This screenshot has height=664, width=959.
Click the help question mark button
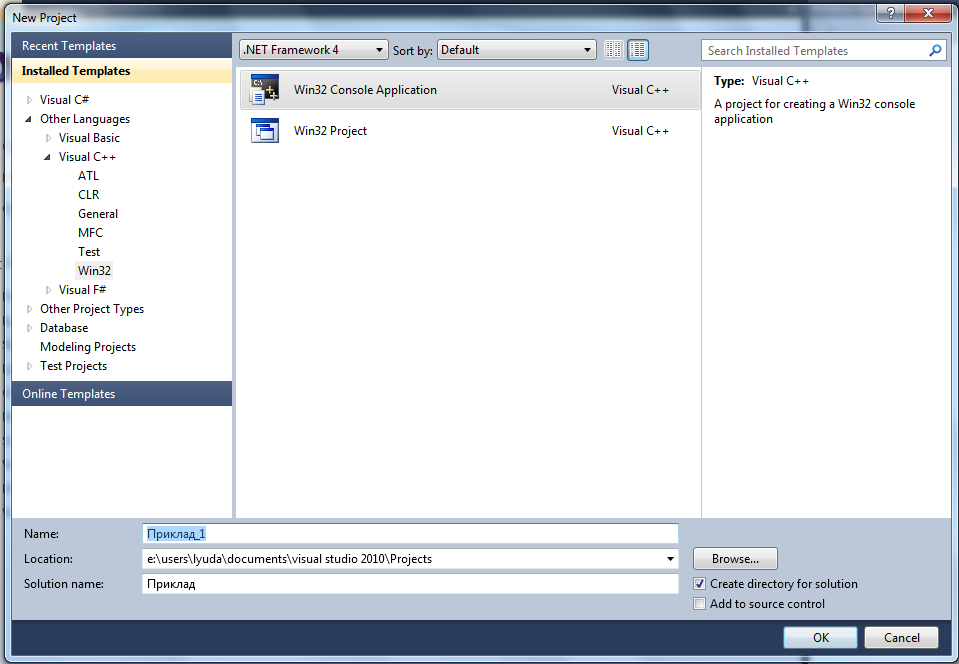(x=890, y=13)
